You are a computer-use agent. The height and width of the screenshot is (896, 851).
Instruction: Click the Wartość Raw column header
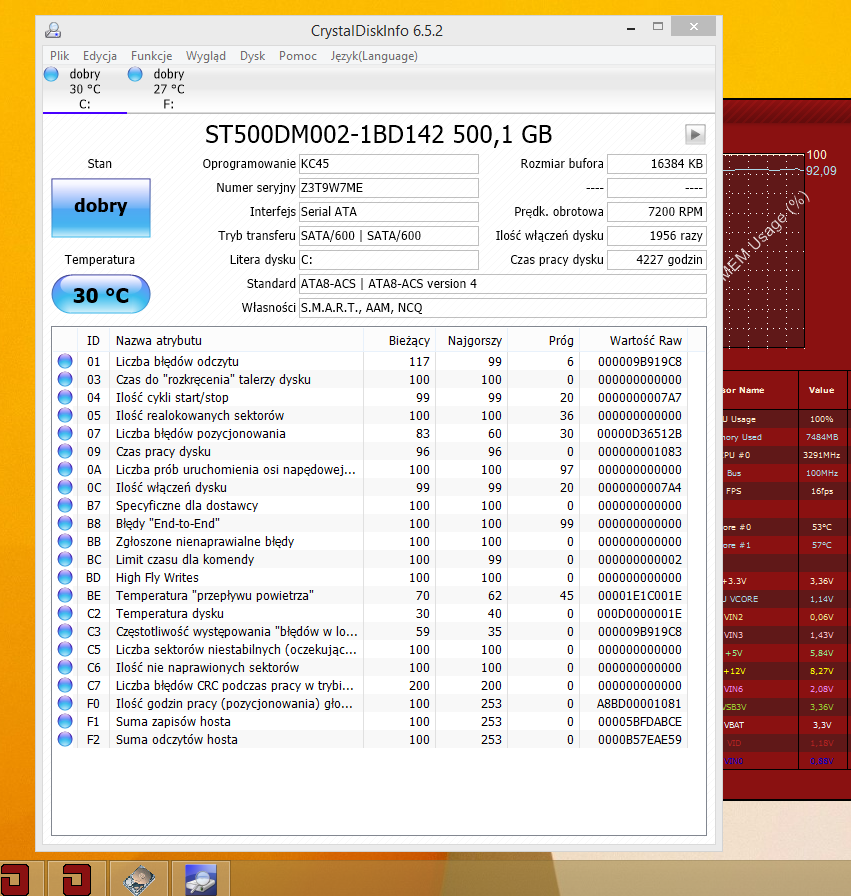click(x=634, y=341)
